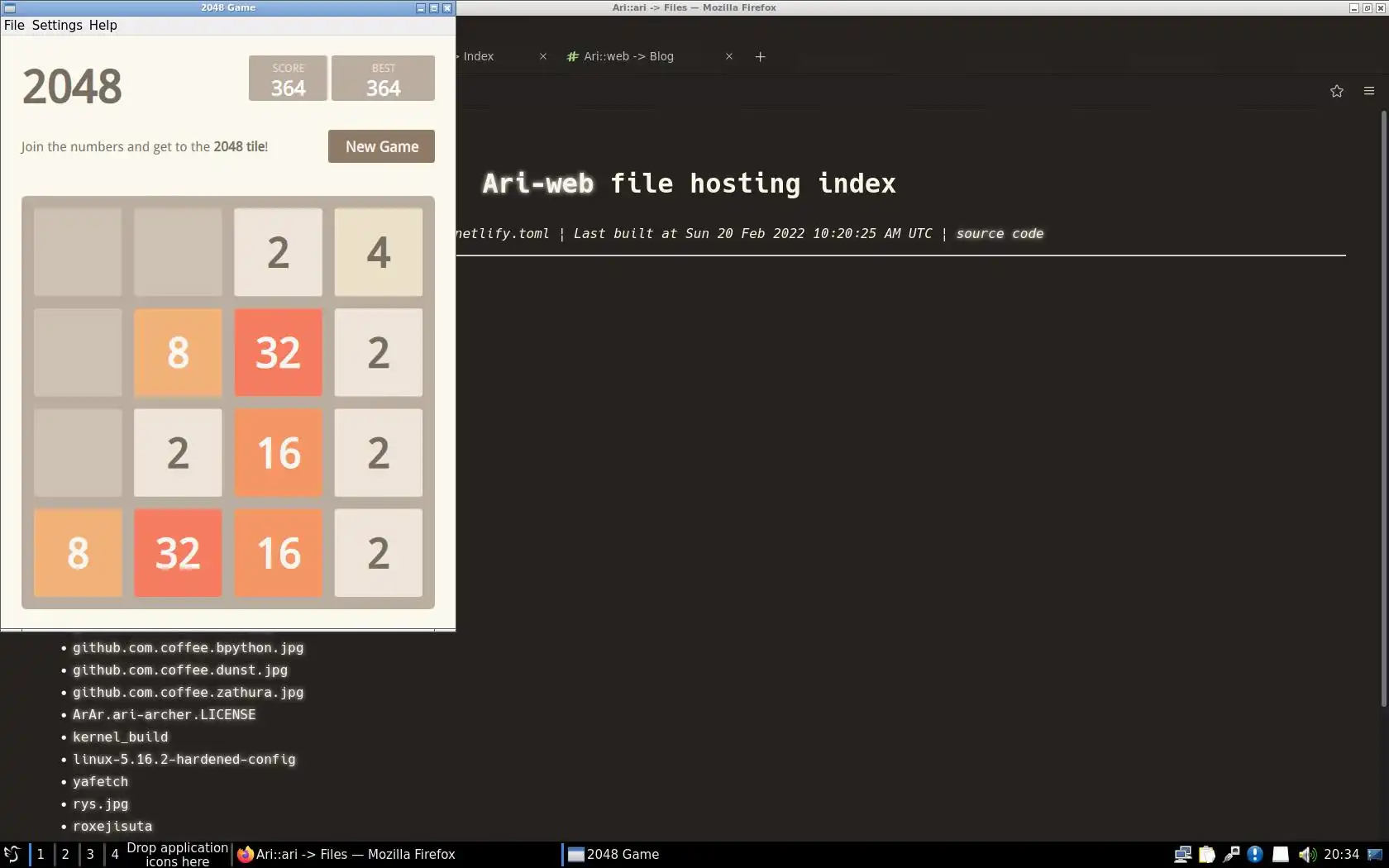This screenshot has height=868, width=1389.
Task: Open the linux-5.16.2-hardened-config file link
Action: pyautogui.click(x=184, y=760)
